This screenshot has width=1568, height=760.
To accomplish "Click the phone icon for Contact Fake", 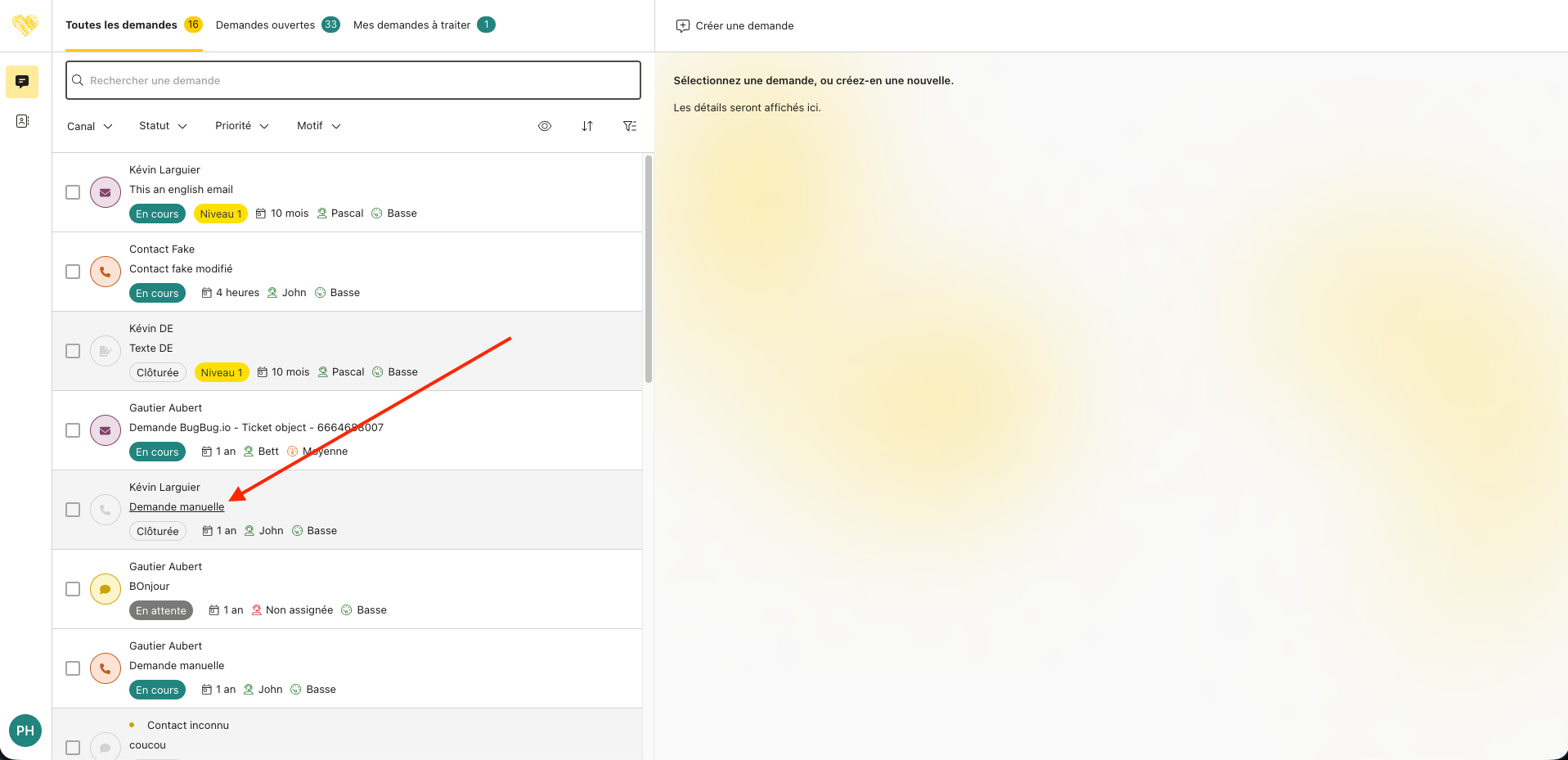I will coord(106,272).
